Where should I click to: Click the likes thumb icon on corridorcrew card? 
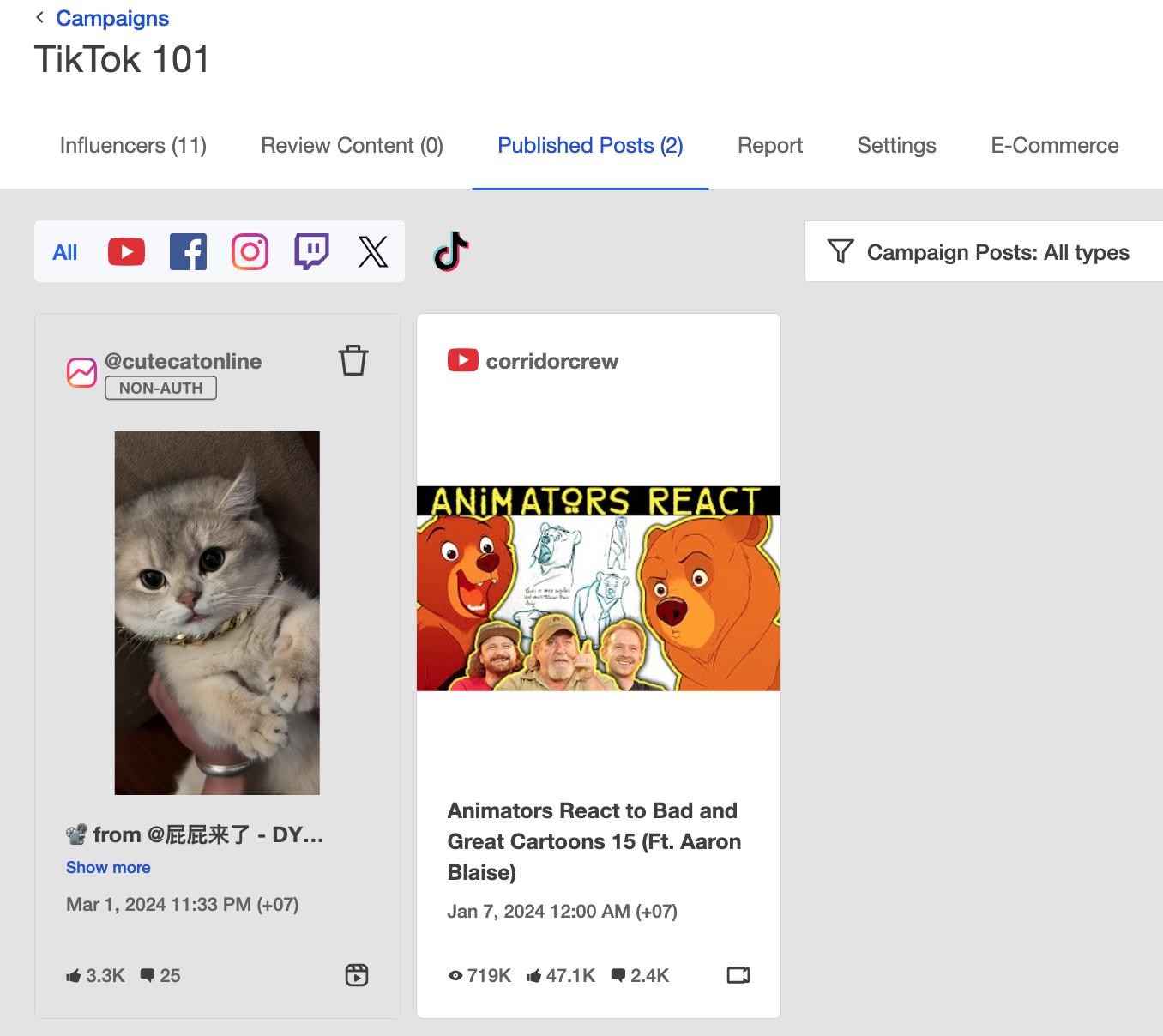(x=534, y=976)
